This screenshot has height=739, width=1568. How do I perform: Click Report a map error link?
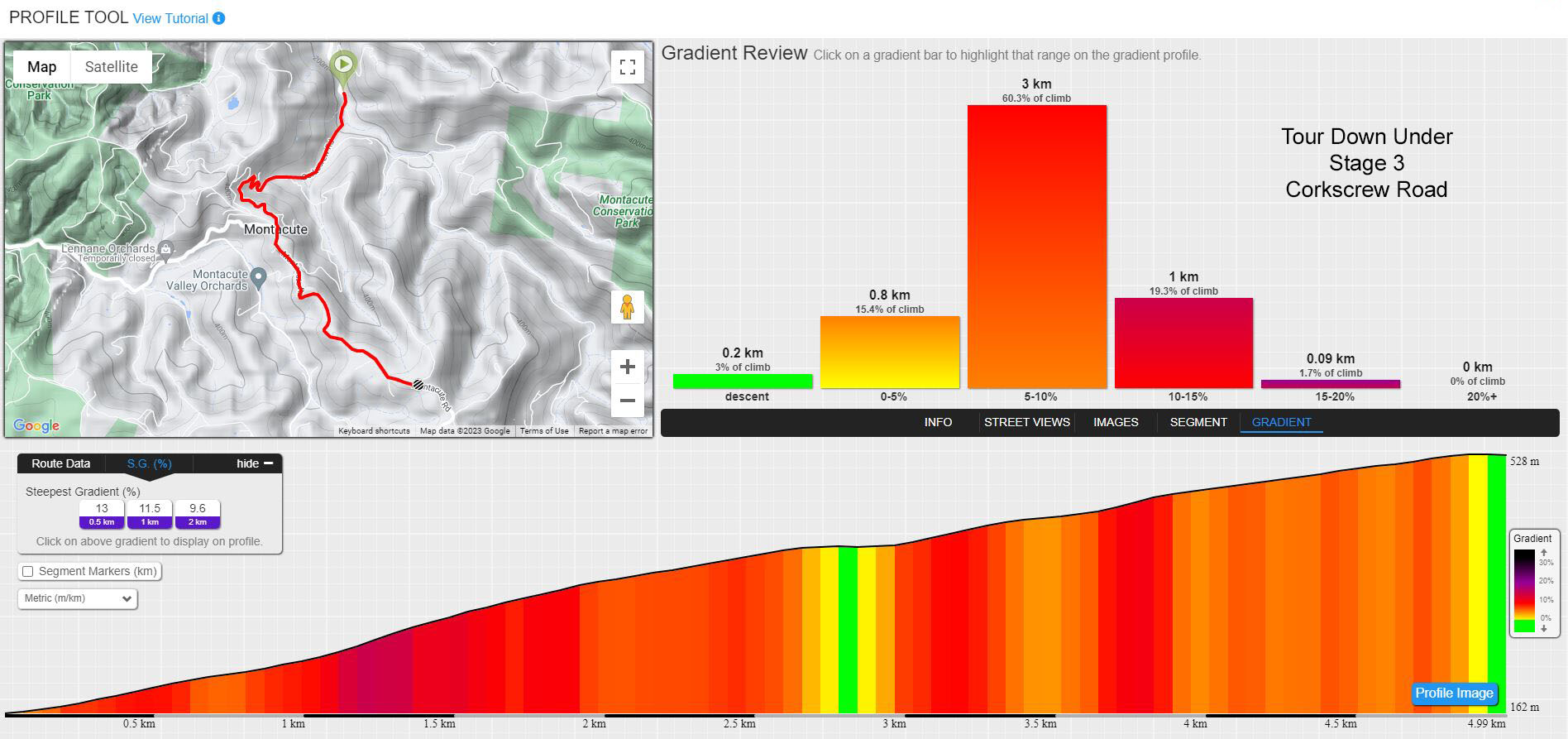click(x=614, y=430)
